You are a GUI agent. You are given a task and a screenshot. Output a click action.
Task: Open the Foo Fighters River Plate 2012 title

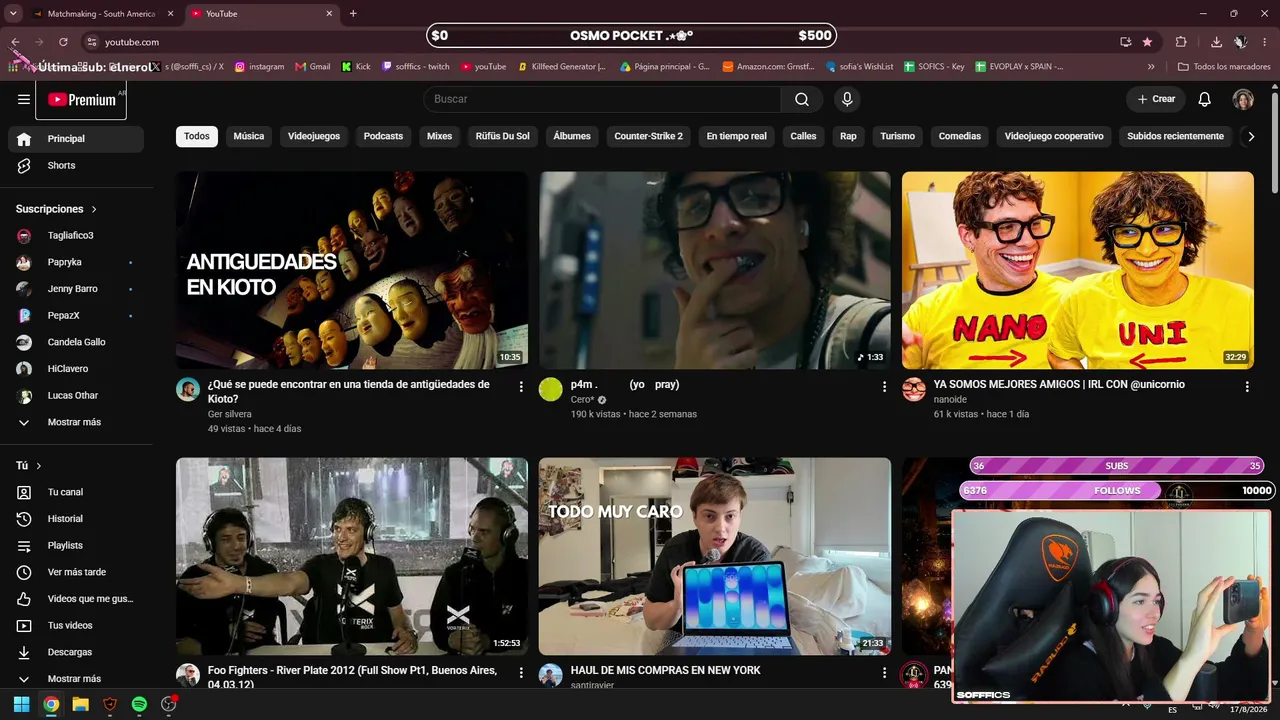coord(352,677)
